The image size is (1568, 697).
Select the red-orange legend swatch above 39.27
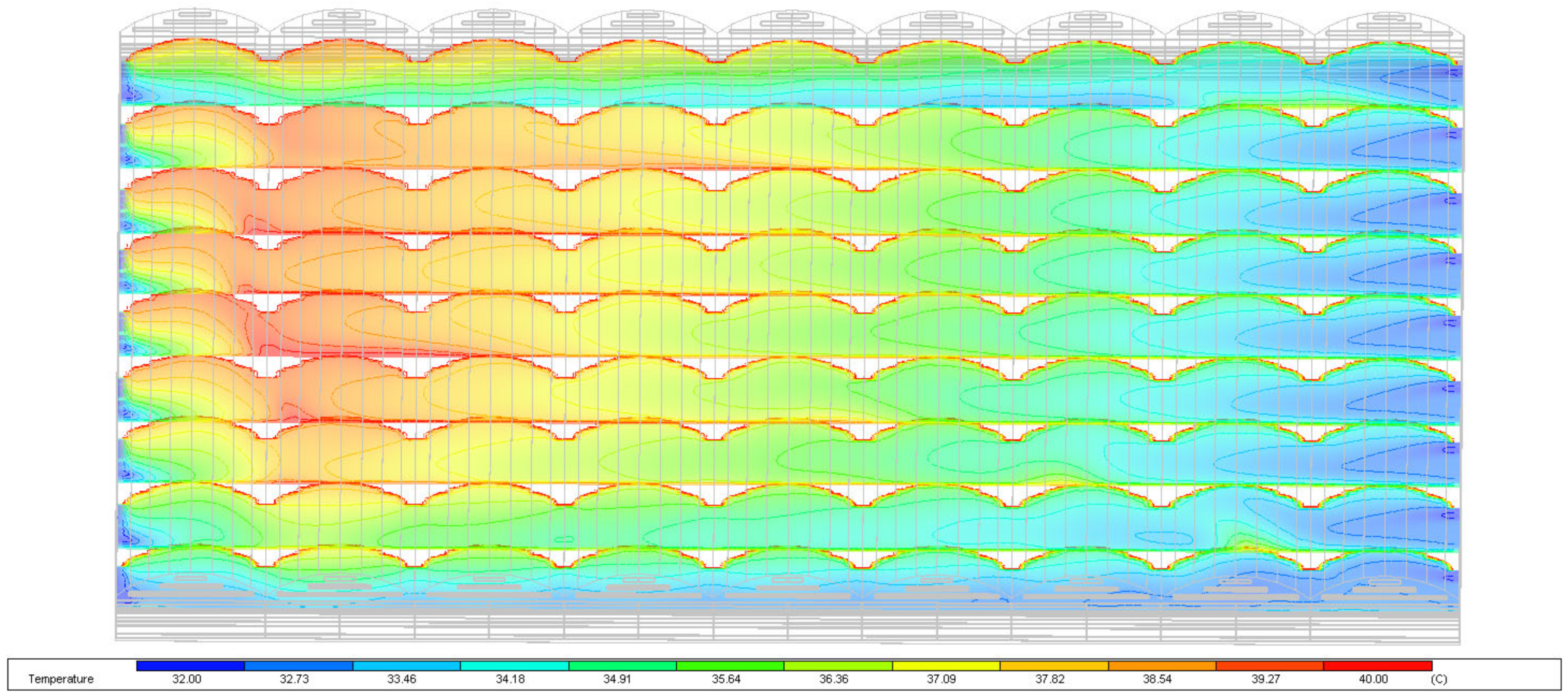coord(1269,666)
